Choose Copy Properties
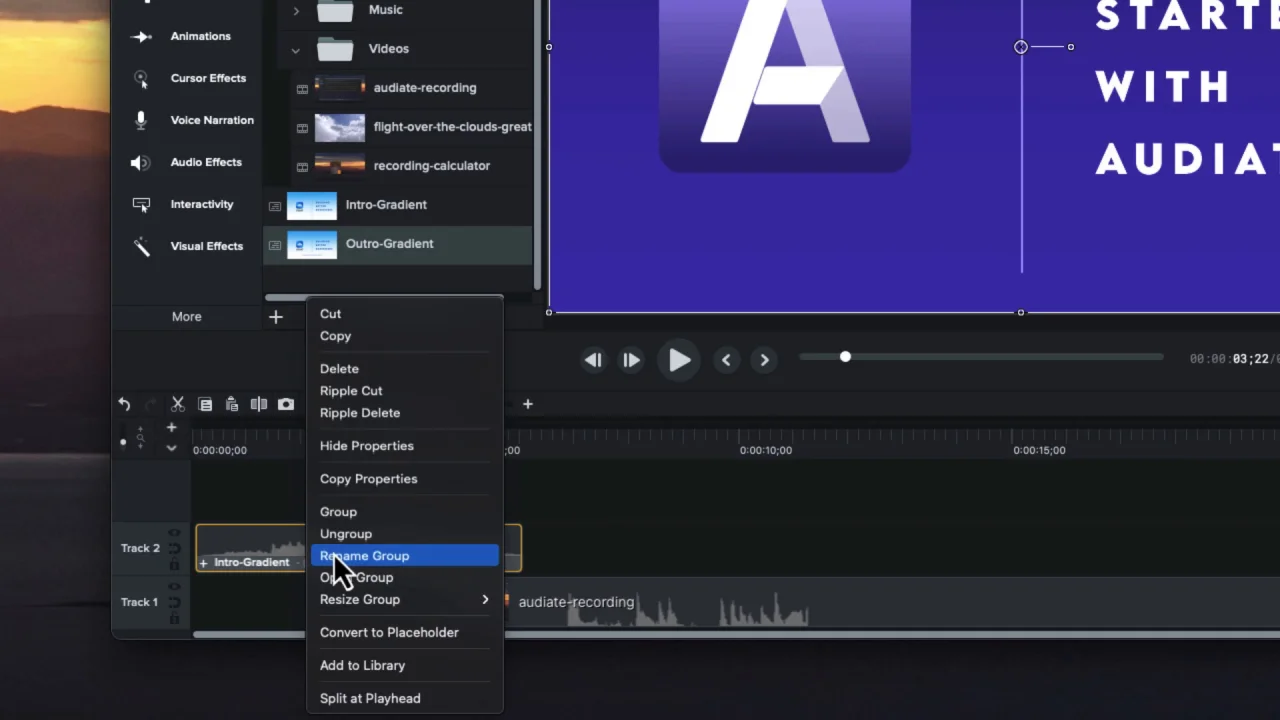The height and width of the screenshot is (720, 1280). 369,479
